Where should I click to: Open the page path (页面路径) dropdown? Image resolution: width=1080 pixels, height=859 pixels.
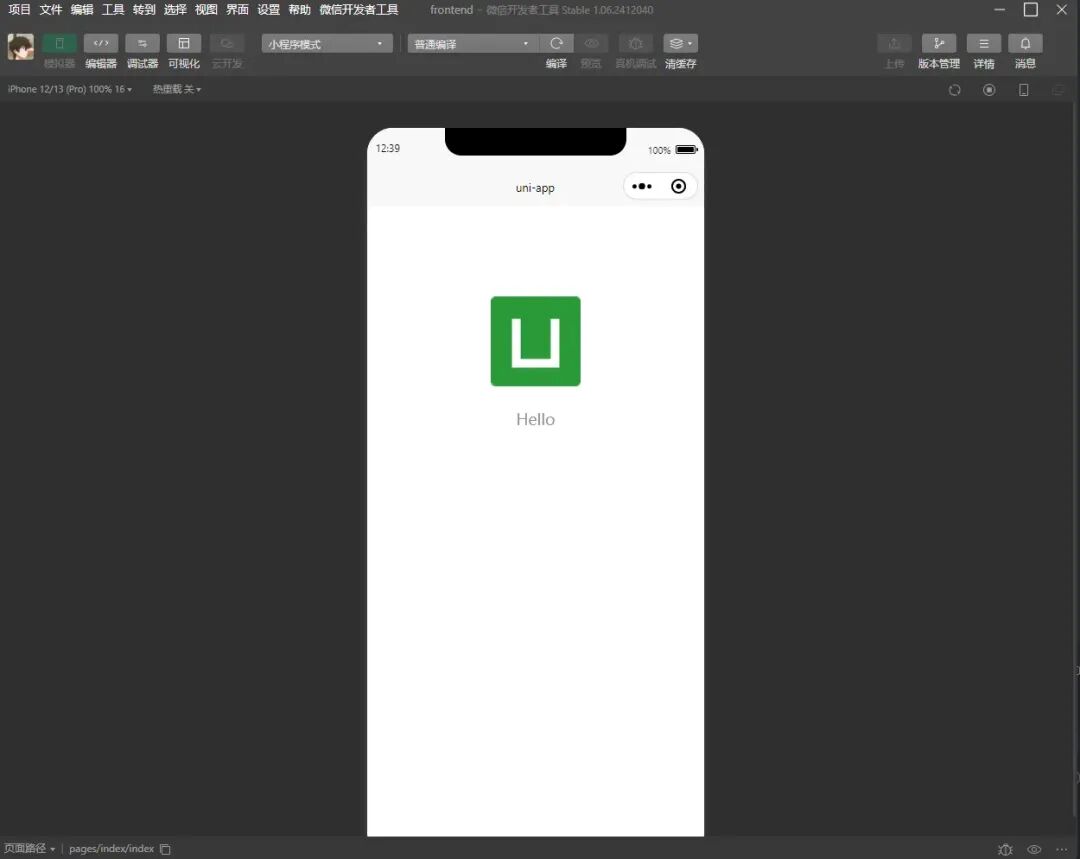click(x=30, y=849)
